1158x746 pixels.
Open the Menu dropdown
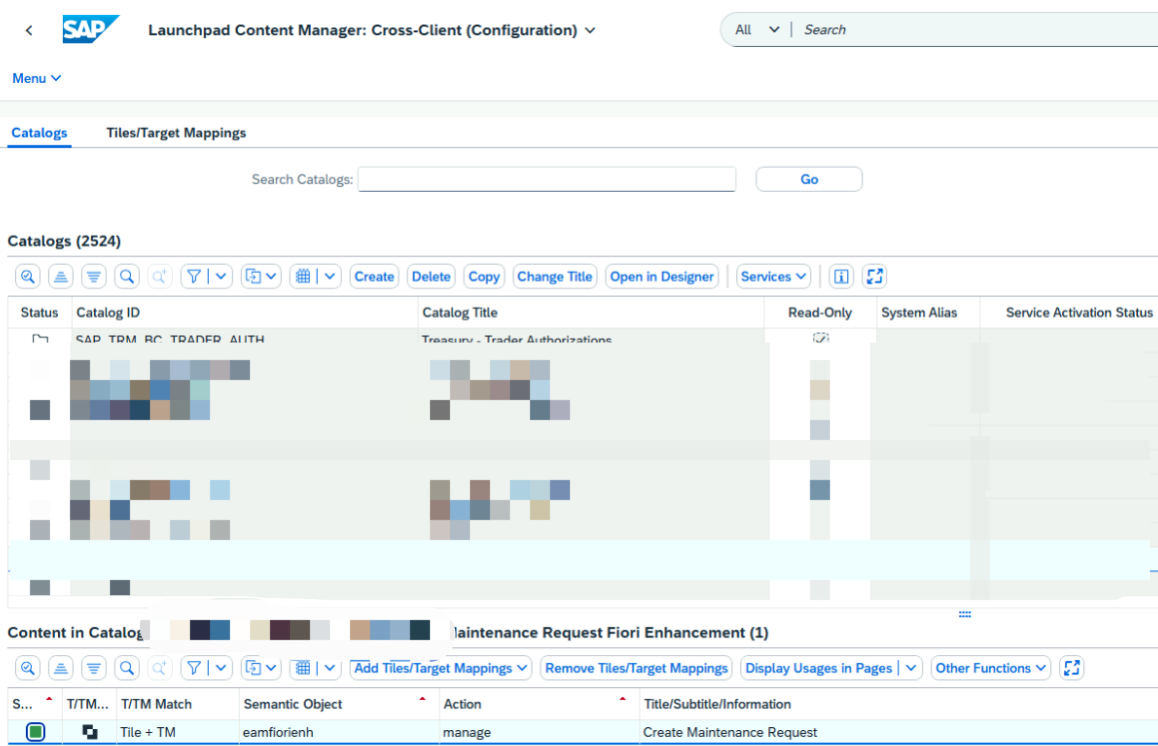point(36,78)
